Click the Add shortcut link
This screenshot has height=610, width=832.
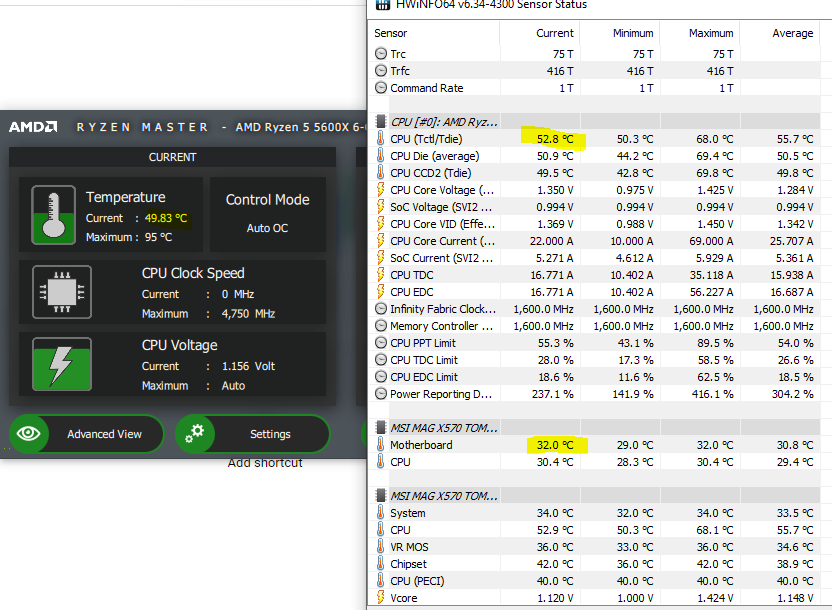265,463
